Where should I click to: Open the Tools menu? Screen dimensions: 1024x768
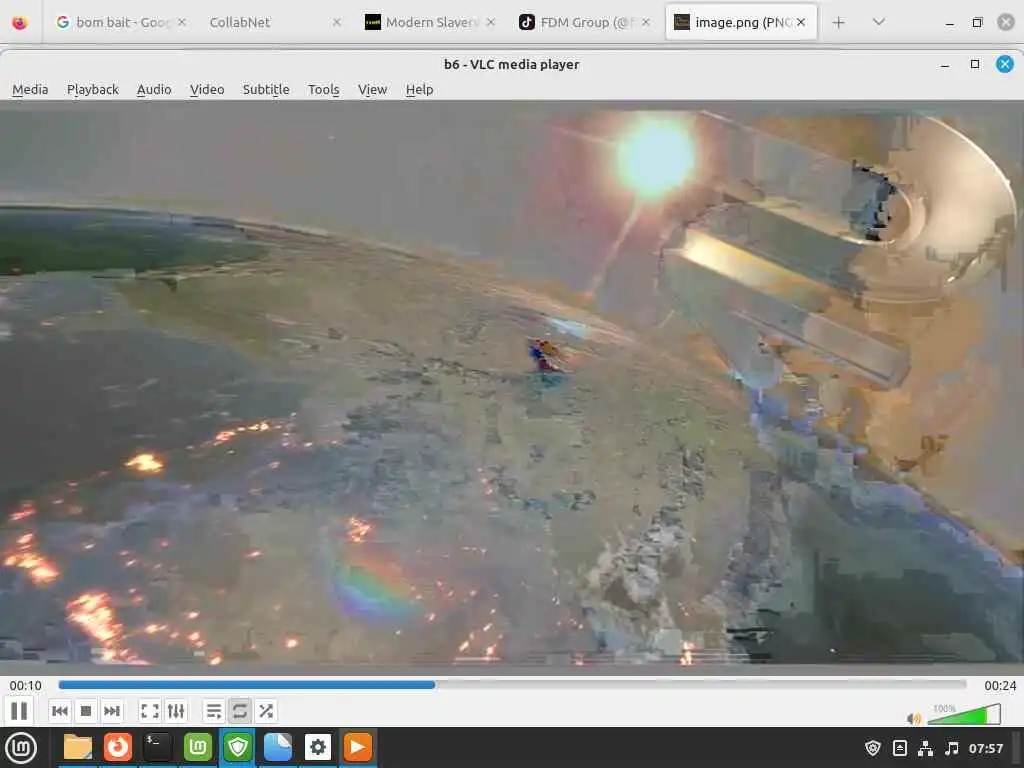point(323,89)
